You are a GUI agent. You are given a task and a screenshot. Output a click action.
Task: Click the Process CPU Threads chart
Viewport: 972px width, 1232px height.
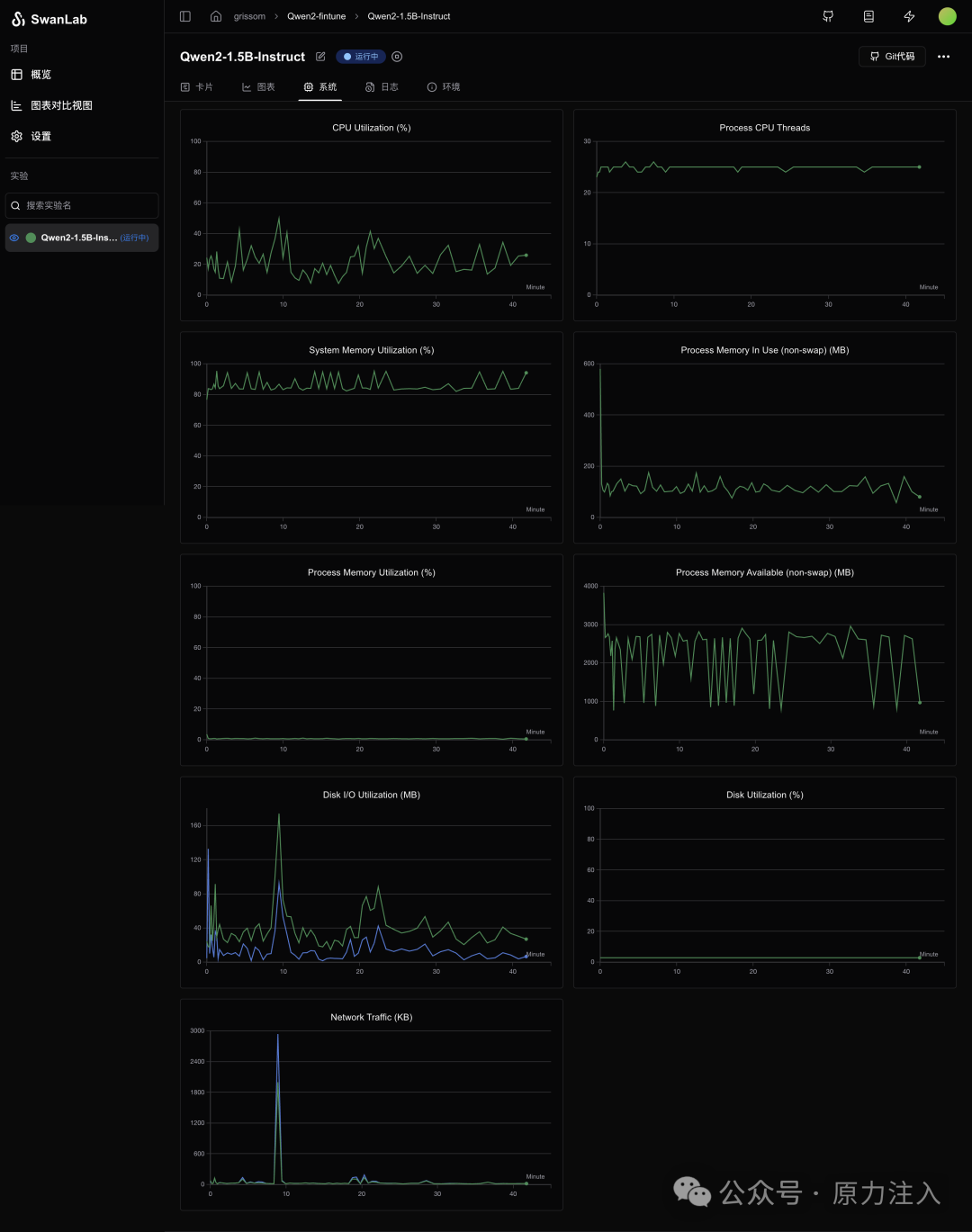coord(764,215)
